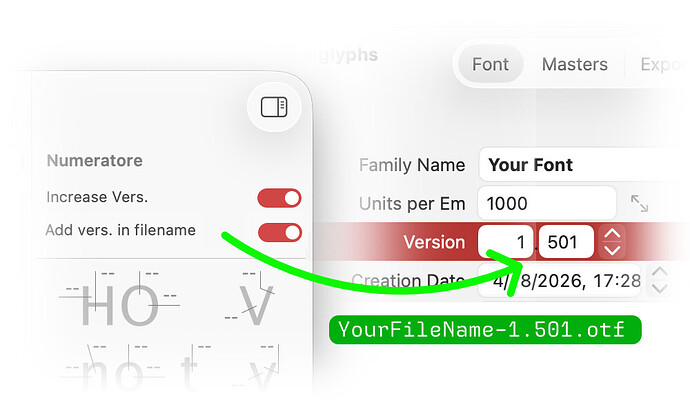Click the Numeratore panel heading

point(95,161)
